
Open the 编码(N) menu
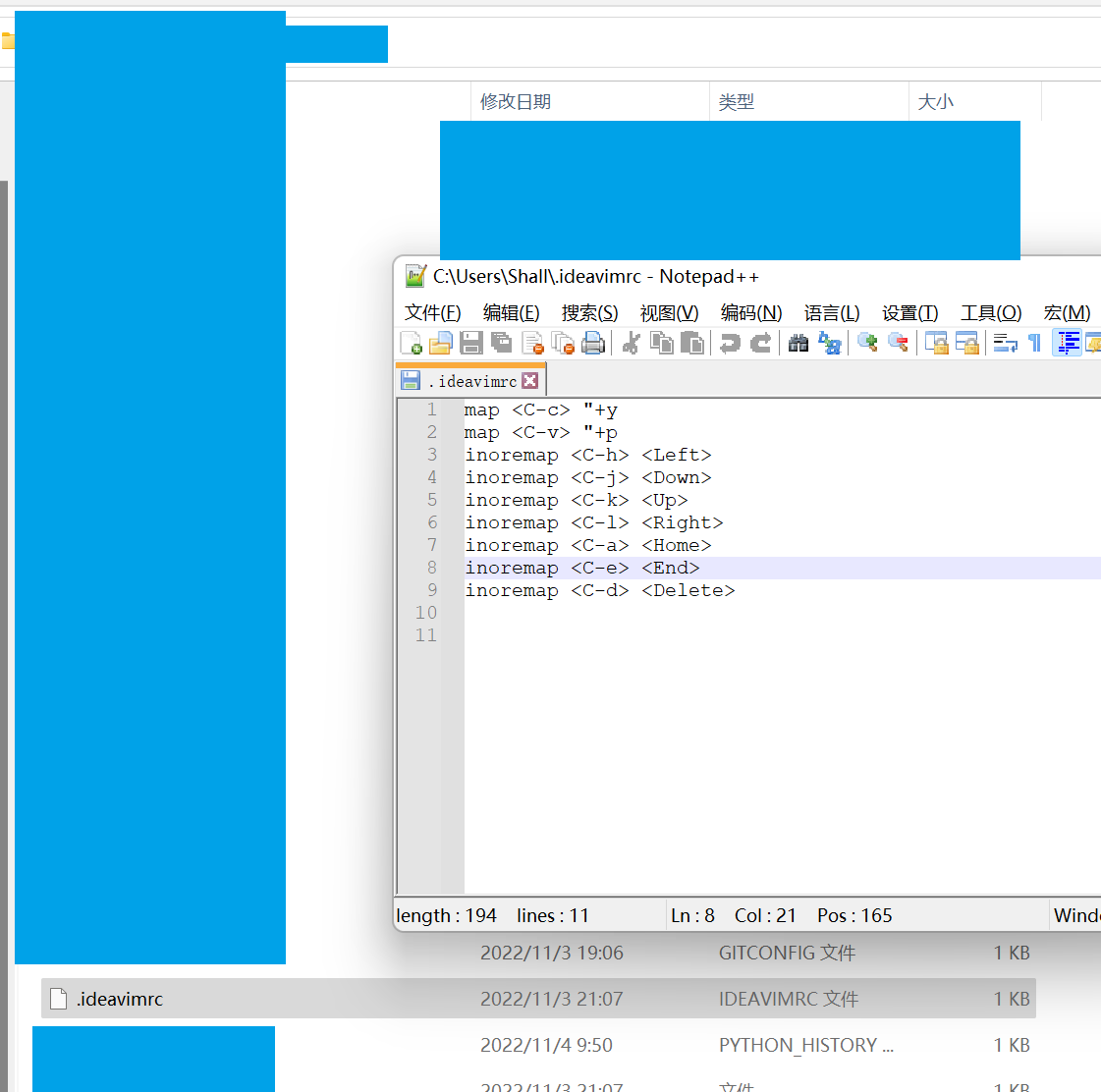coord(751,312)
